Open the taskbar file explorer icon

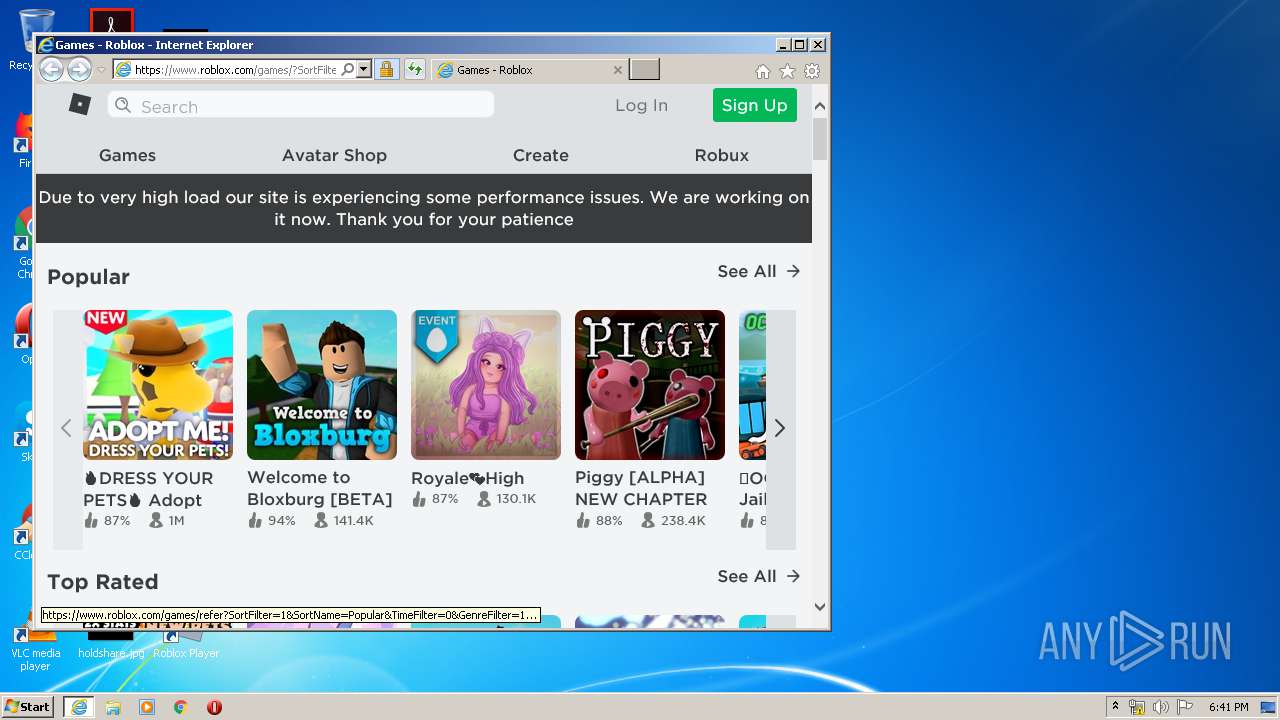(113, 707)
